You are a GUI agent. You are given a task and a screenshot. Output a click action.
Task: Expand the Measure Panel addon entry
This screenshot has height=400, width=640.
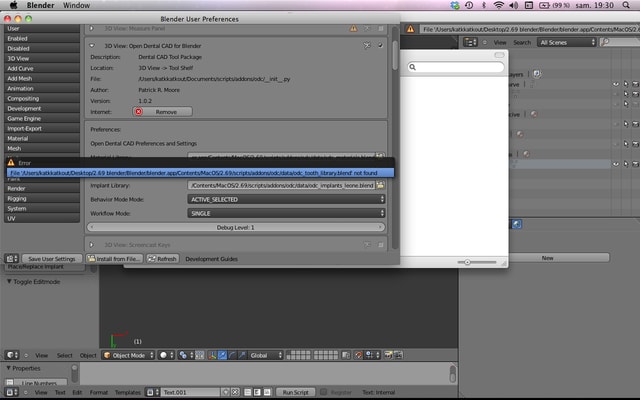pos(92,28)
